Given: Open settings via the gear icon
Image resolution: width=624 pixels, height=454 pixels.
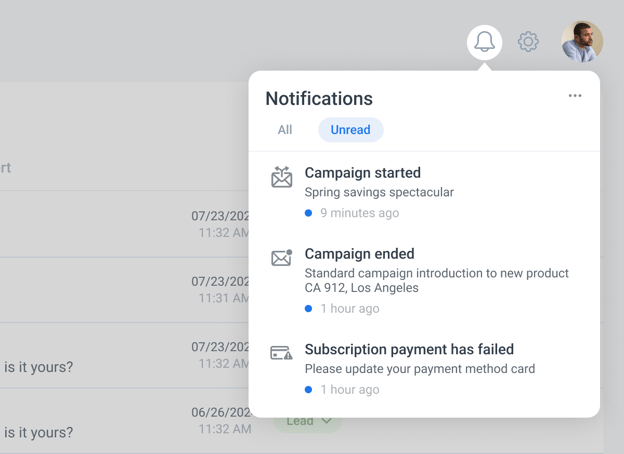Looking at the screenshot, I should click(528, 42).
